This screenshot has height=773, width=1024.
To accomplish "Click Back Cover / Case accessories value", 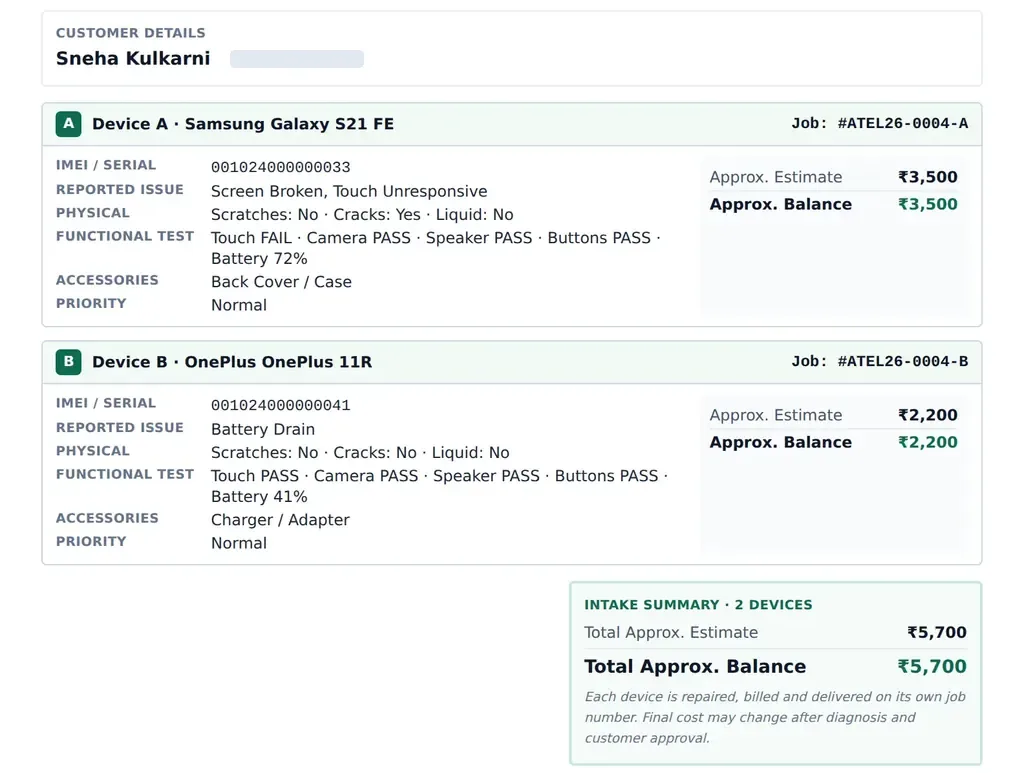I will click(281, 282).
